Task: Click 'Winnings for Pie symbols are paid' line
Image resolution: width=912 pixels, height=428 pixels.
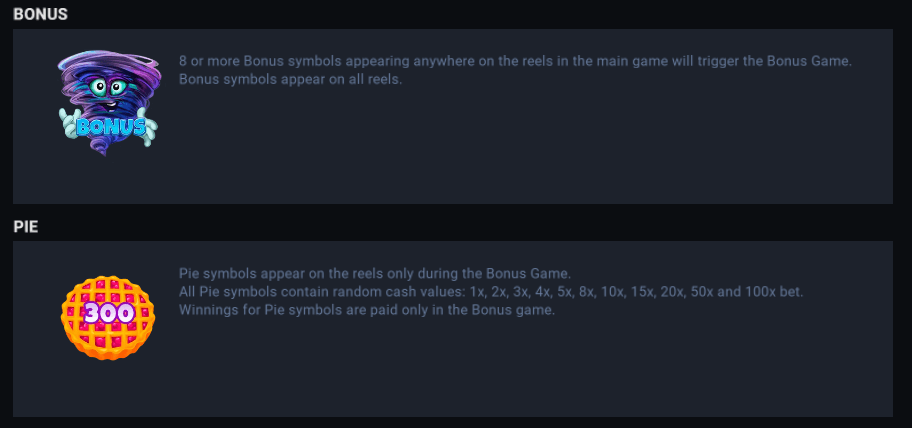Action: (366, 310)
